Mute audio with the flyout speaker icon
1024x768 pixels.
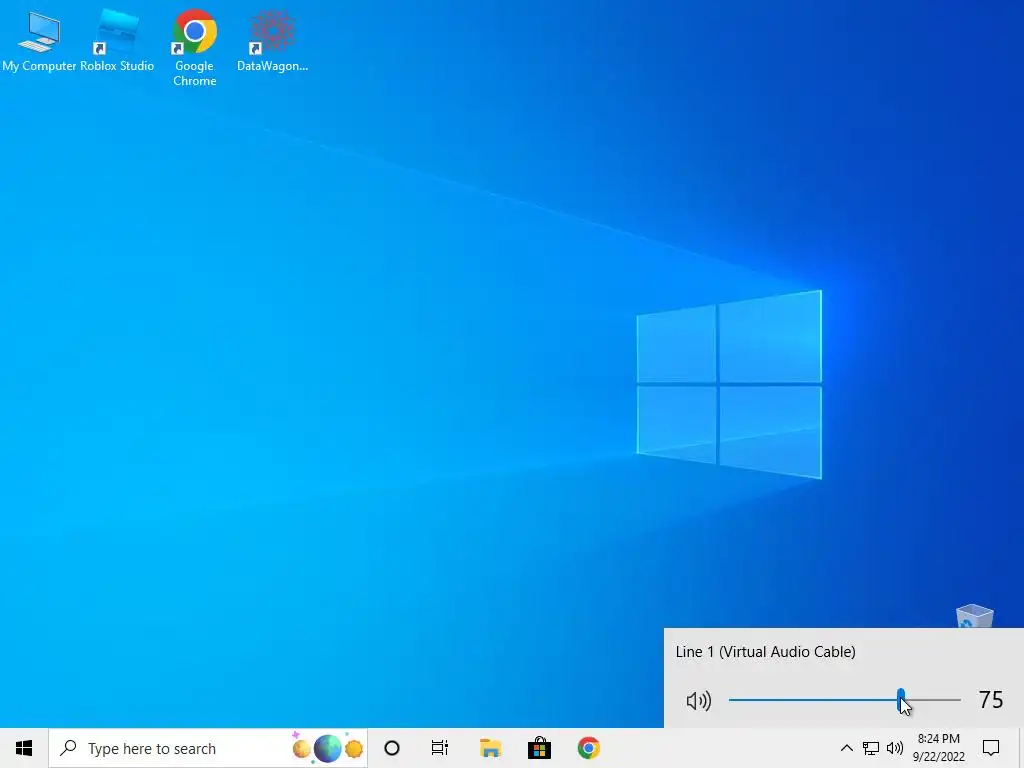coord(698,701)
